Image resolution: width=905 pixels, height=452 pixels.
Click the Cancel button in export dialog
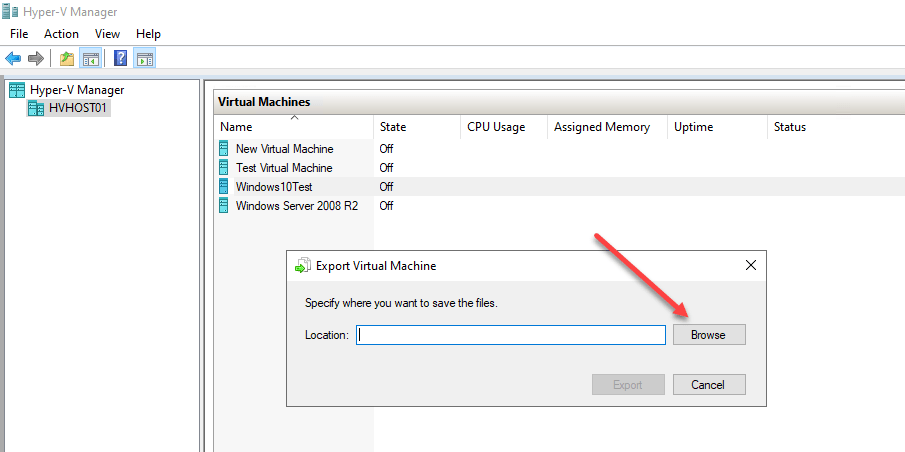pos(709,384)
